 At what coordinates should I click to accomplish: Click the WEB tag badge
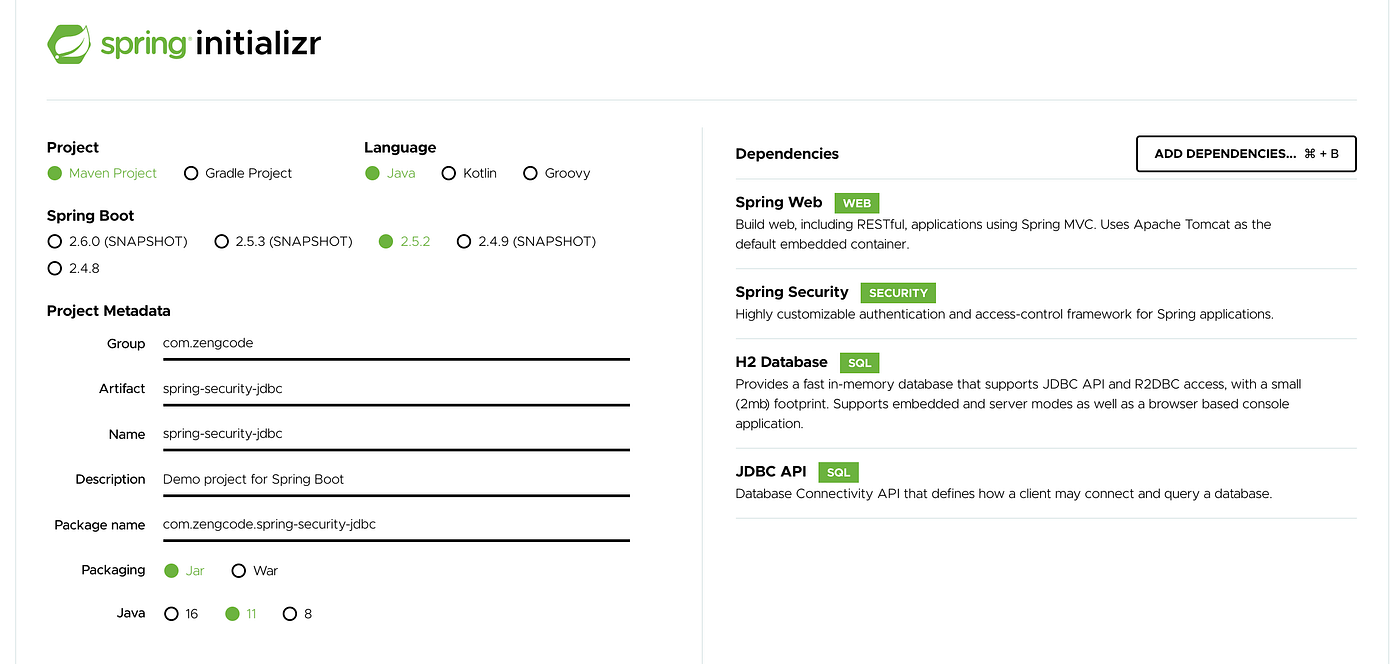tap(857, 203)
